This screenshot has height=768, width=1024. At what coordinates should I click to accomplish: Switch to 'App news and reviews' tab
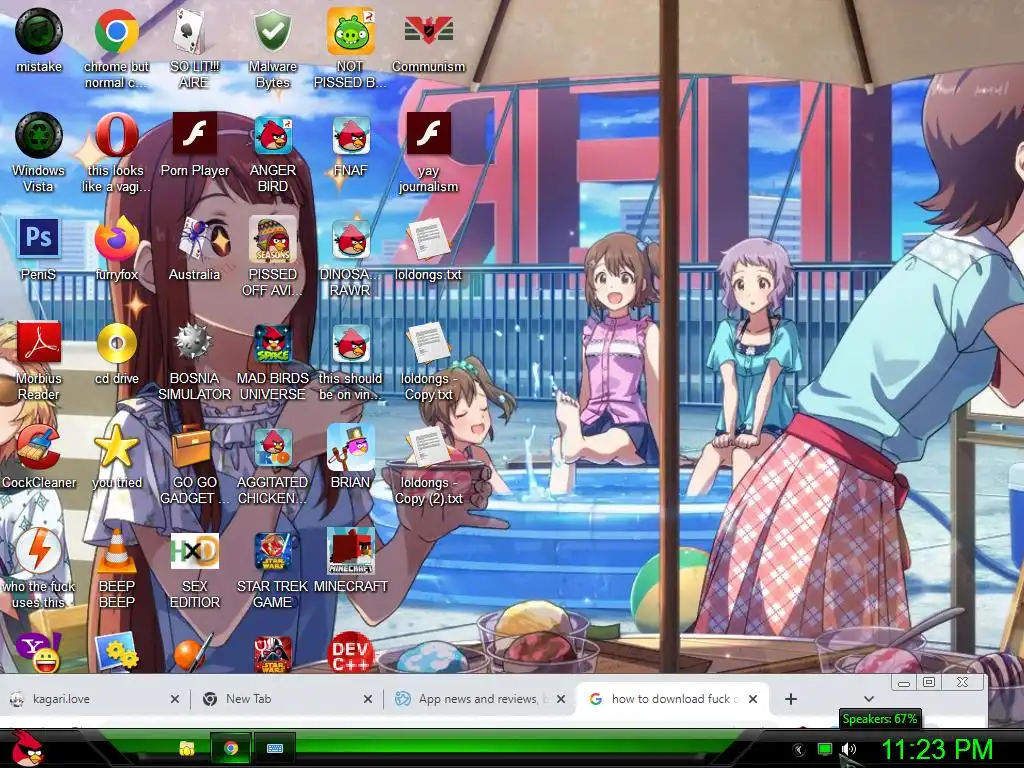pyautogui.click(x=480, y=699)
